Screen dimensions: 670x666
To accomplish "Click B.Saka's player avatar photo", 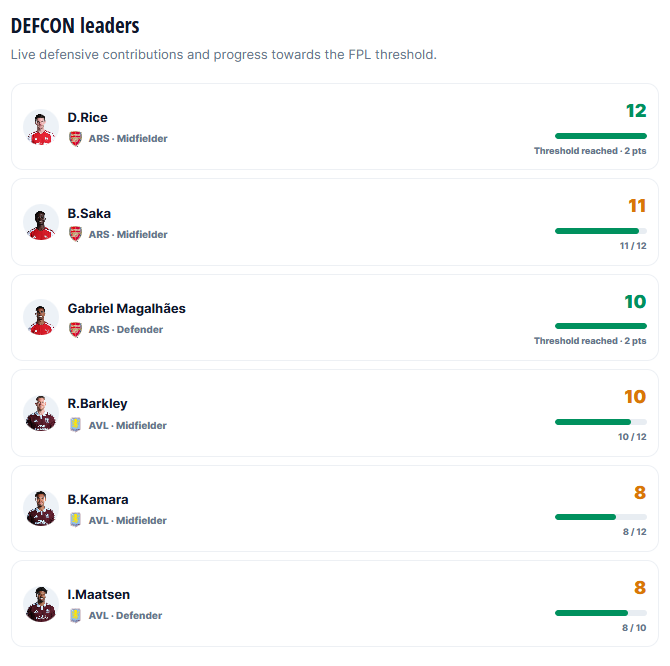I will click(x=41, y=222).
